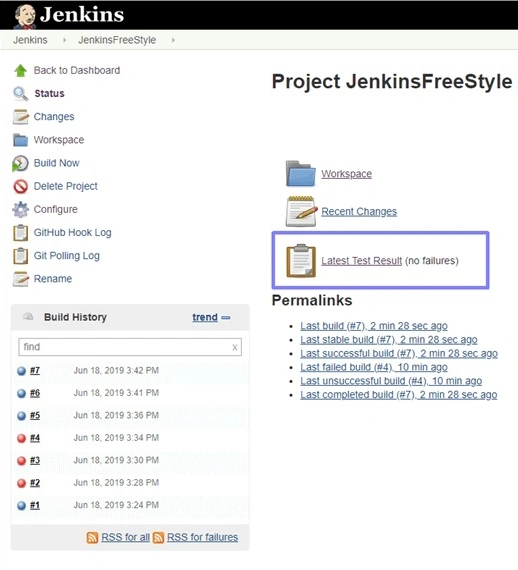Image resolution: width=518 pixels, height=570 pixels.
Task: Expand the Jenkins breadcrumb arrow
Action: click(x=64, y=40)
